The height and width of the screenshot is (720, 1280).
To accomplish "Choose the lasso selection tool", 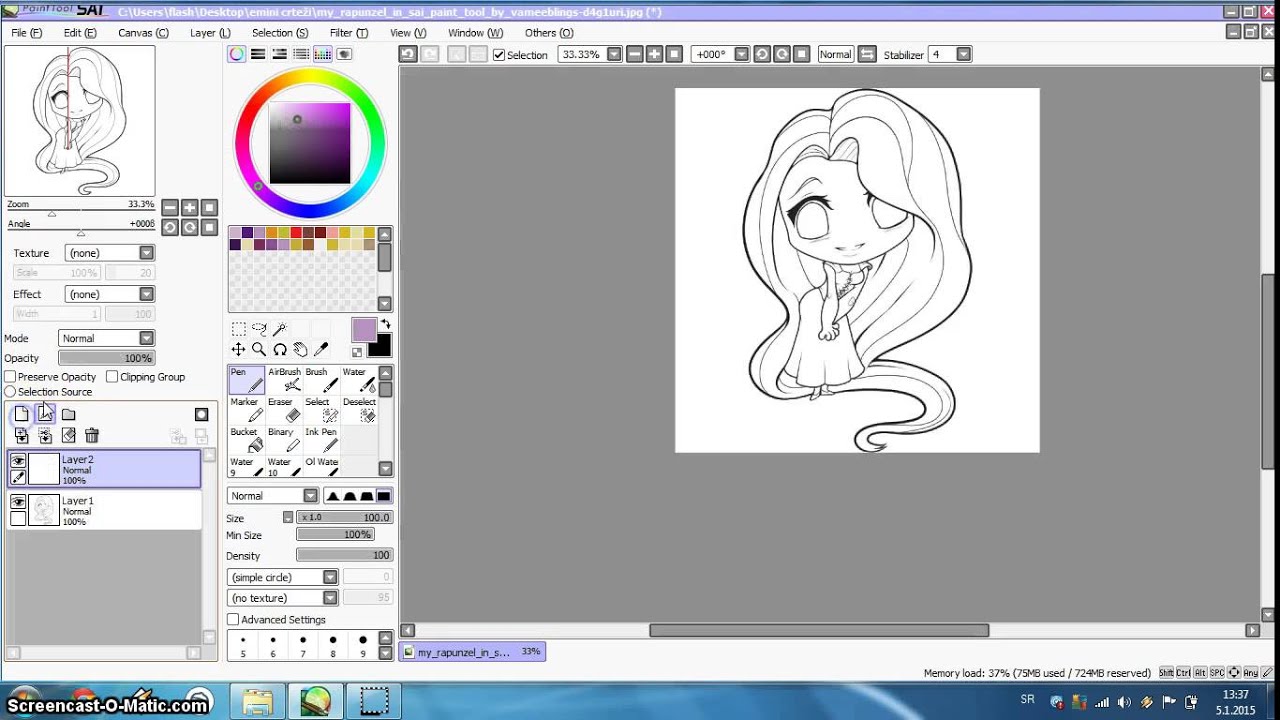I will coord(259,329).
